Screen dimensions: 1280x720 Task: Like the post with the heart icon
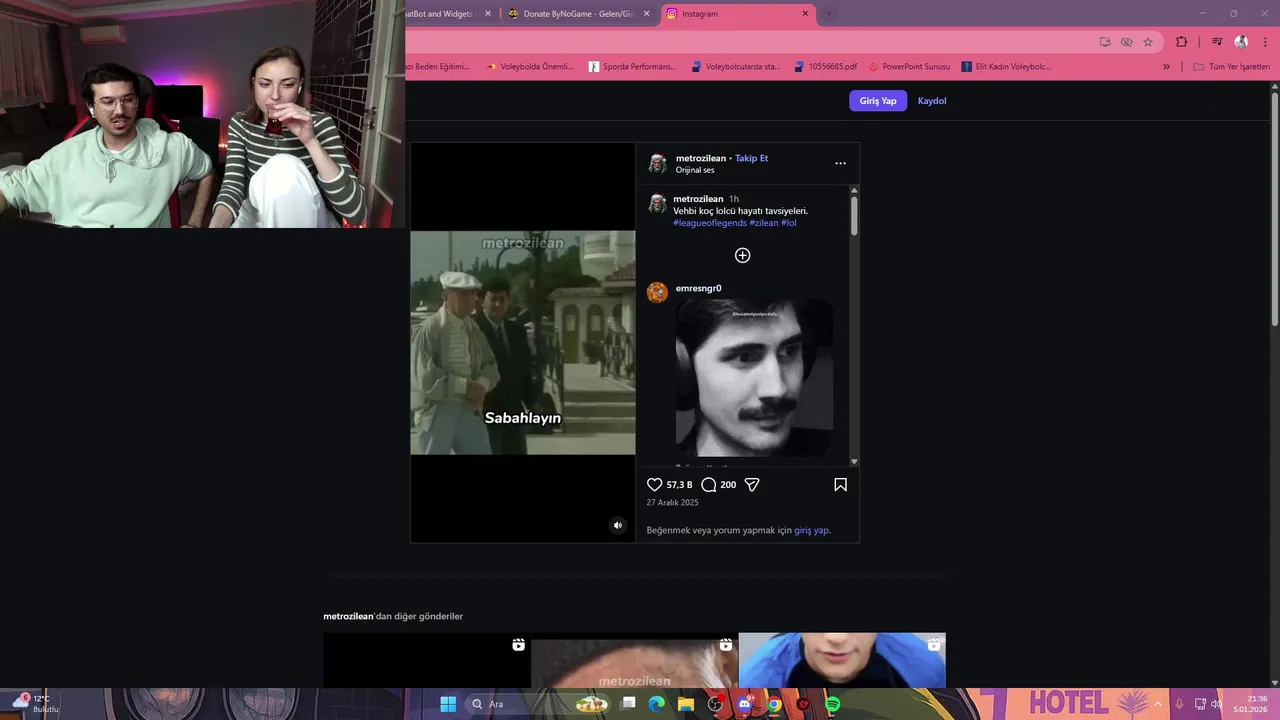655,485
